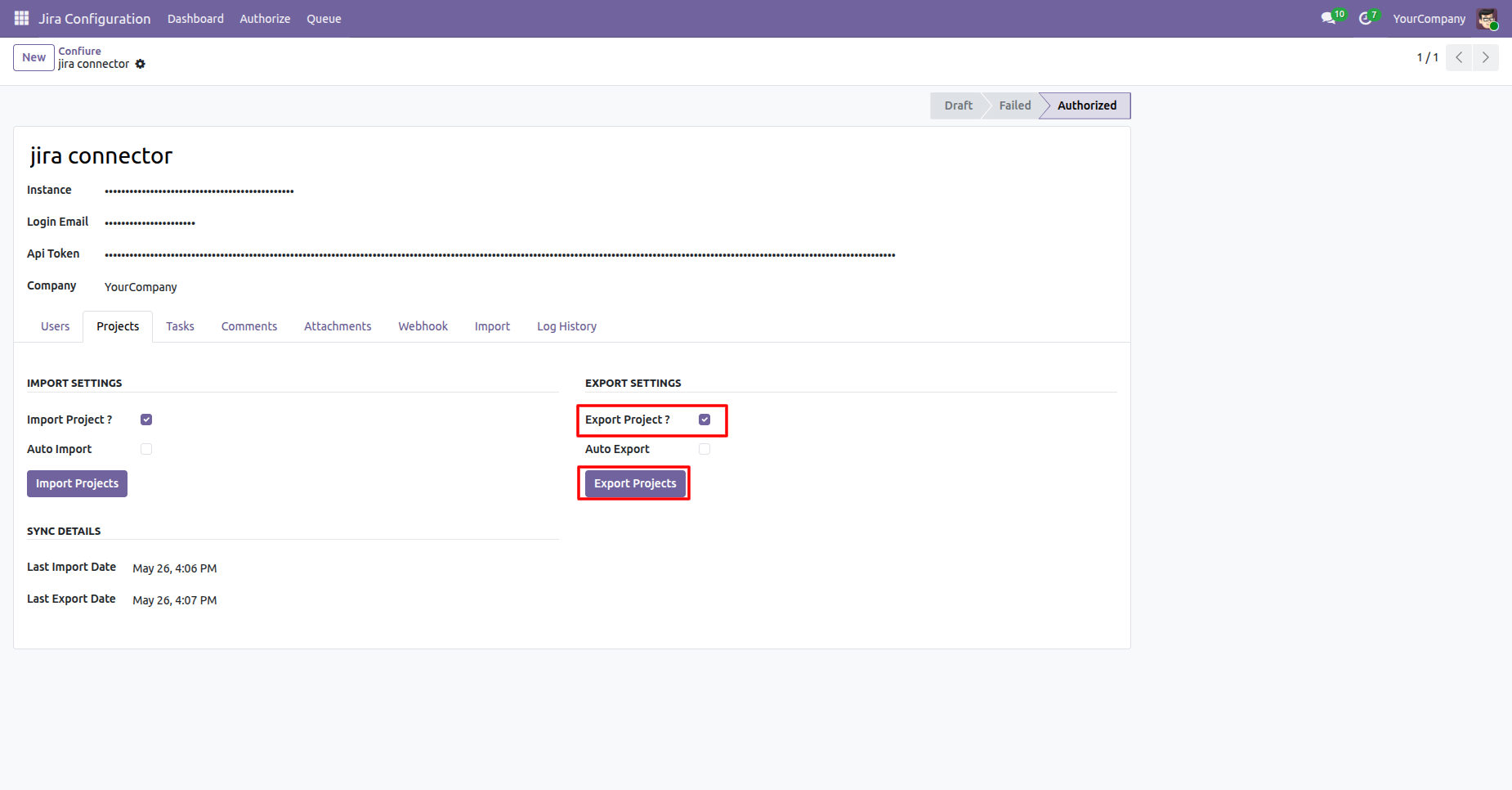Click the Last Export Date value
The image size is (1512, 790).
point(175,600)
